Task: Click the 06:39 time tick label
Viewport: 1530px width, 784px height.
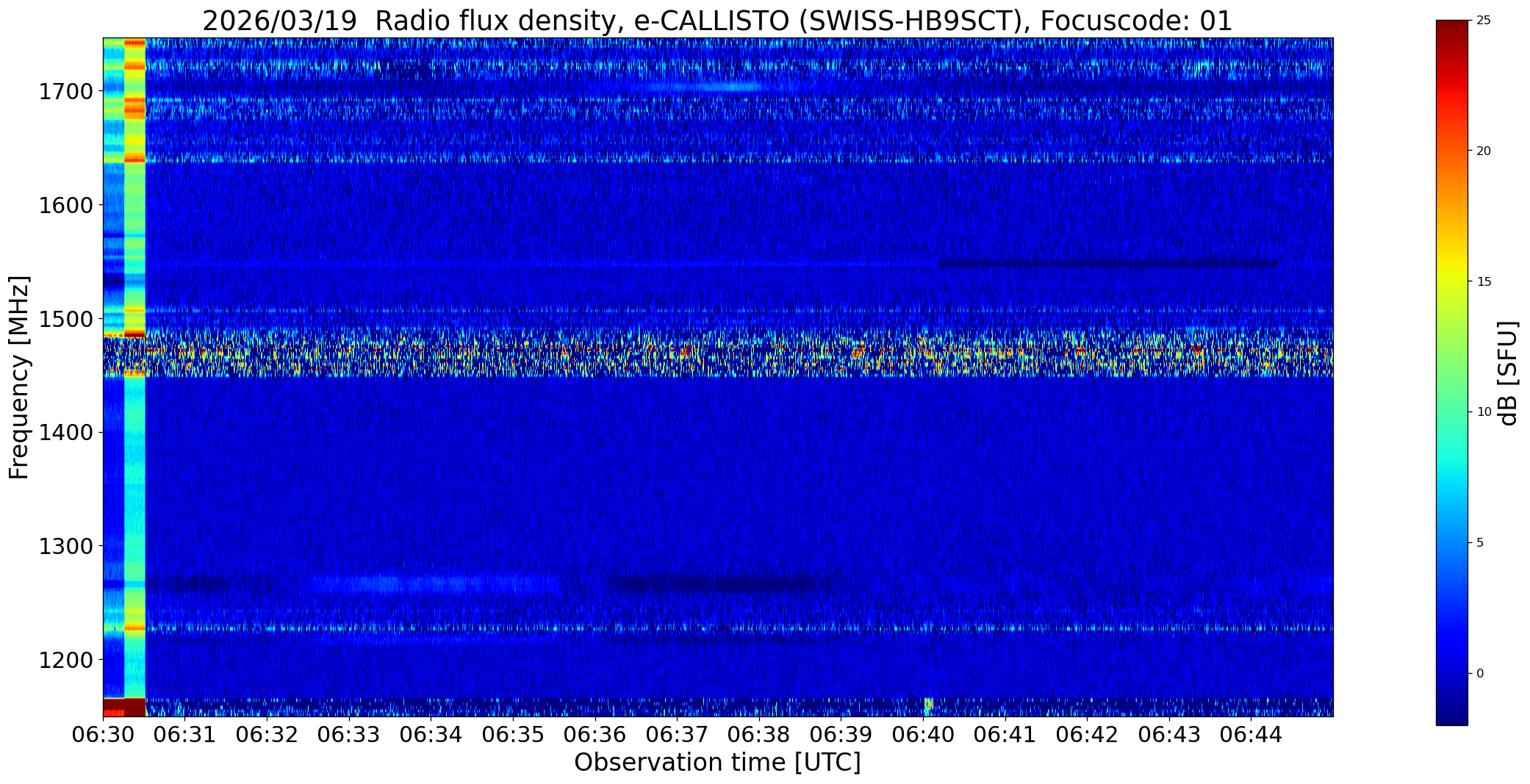Action: [841, 735]
